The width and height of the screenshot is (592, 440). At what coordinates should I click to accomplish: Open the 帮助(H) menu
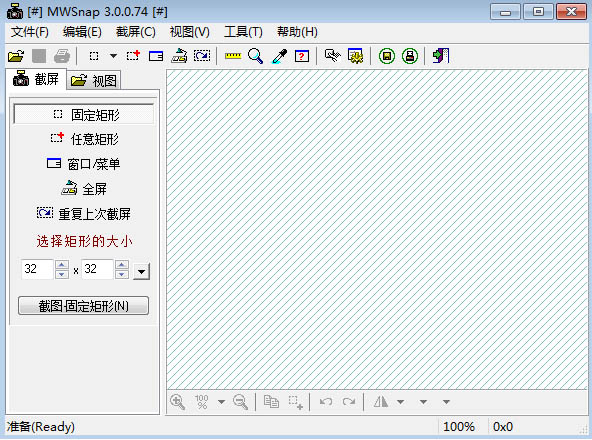[297, 32]
